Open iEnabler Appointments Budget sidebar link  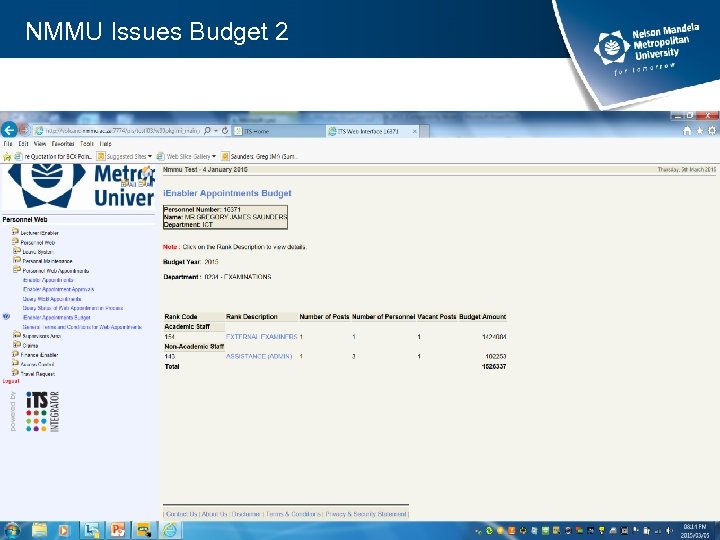(x=56, y=317)
